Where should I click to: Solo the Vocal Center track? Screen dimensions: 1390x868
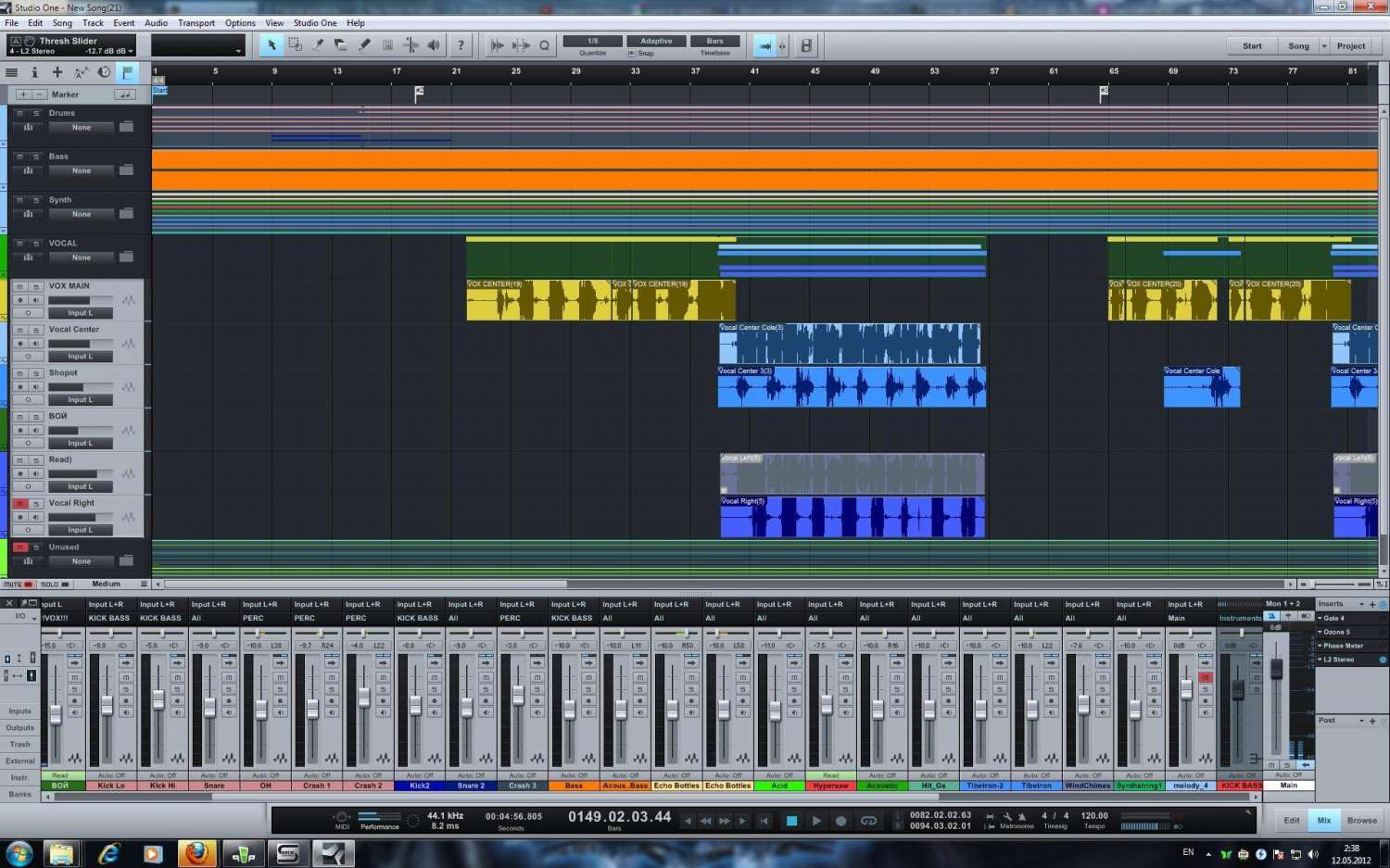tap(36, 331)
